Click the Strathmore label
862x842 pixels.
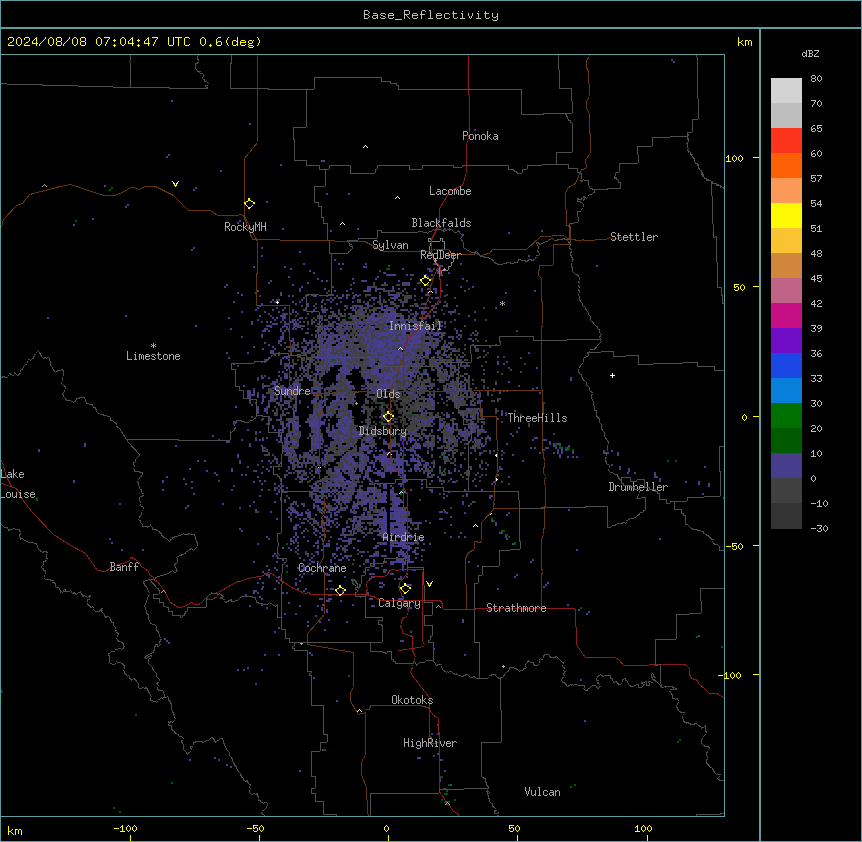516,608
